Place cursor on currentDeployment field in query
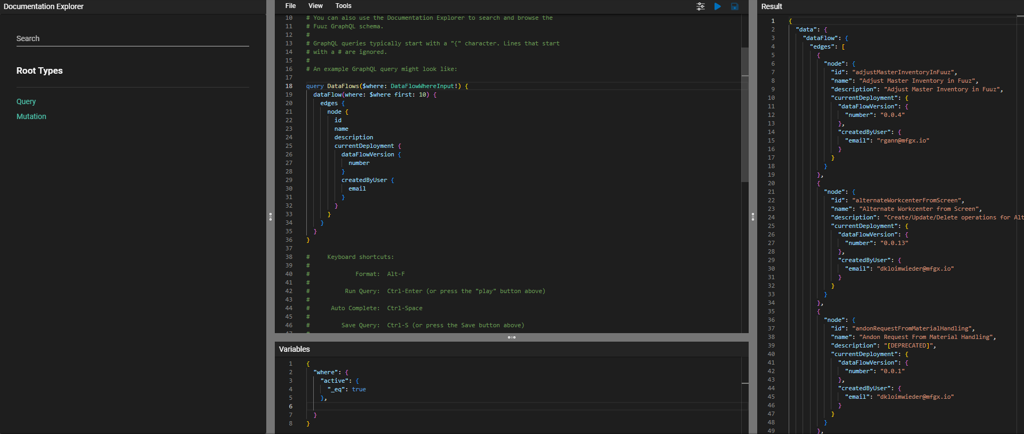This screenshot has height=434, width=1024. 364,146
